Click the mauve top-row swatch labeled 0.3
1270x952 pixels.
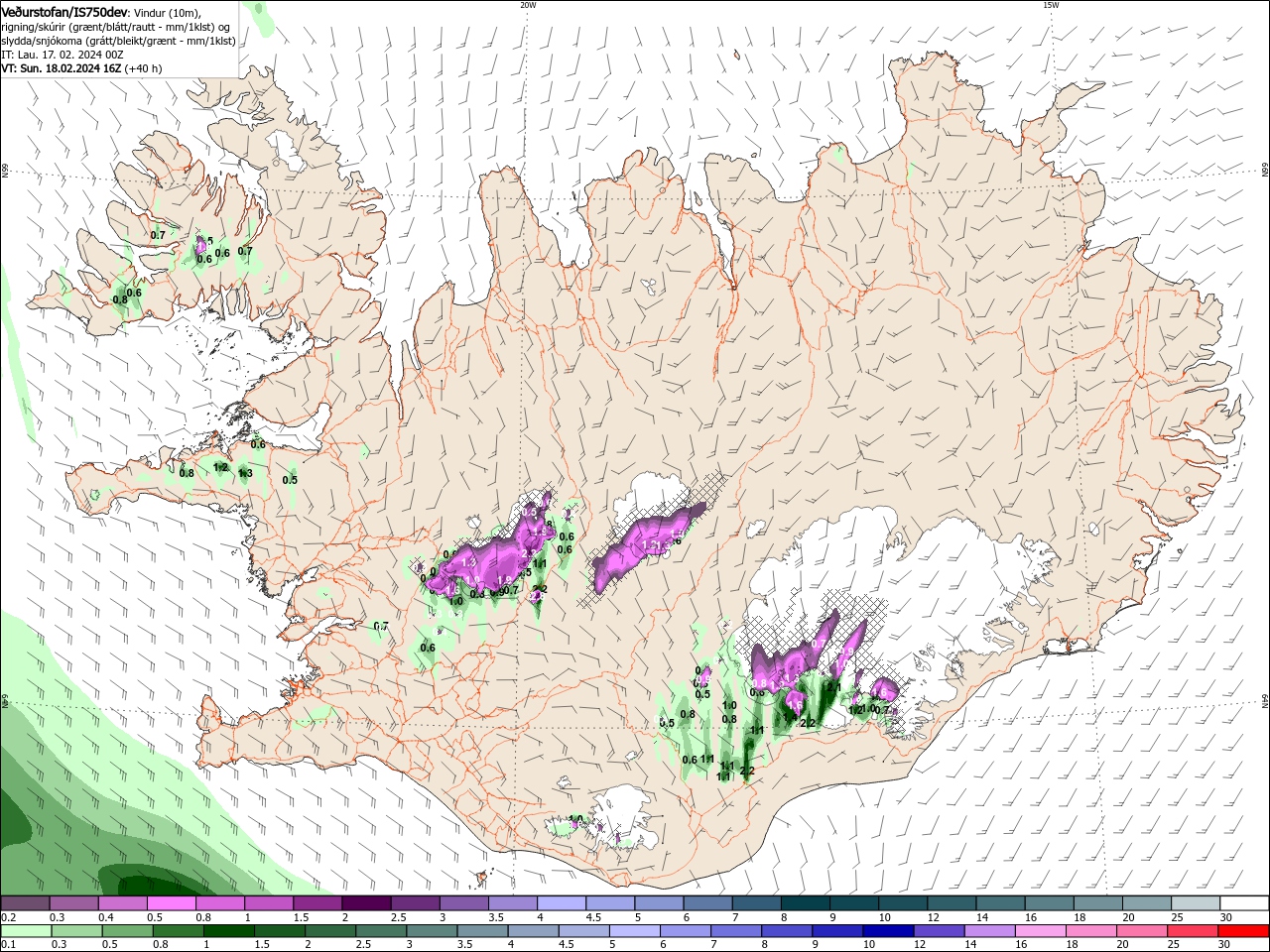click(74, 903)
